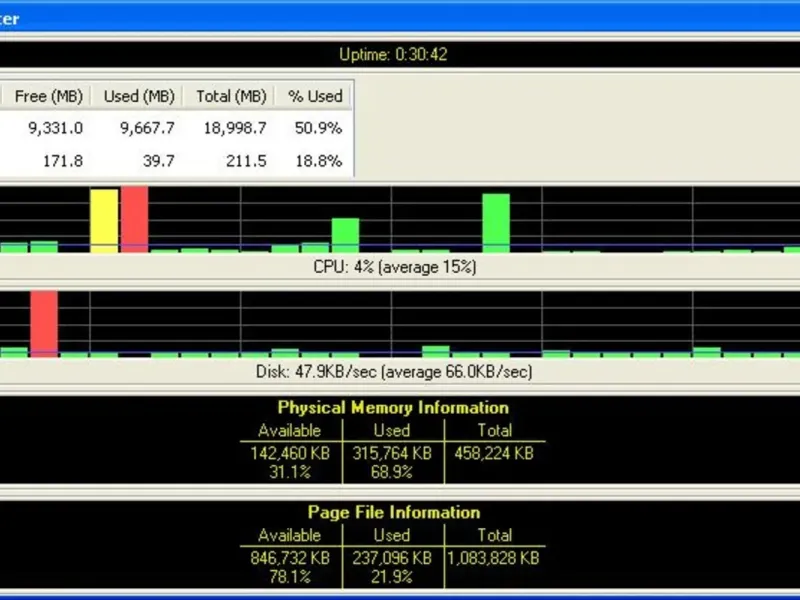Click the 31.1% available memory percentage
This screenshot has width=800, height=600.
coord(290,472)
